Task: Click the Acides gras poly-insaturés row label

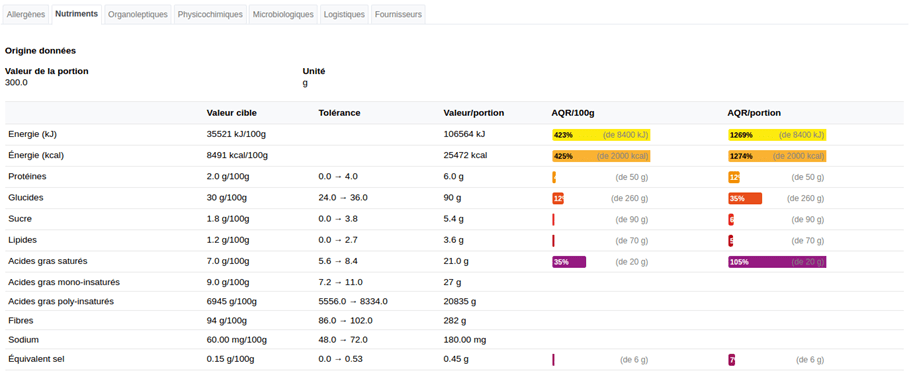Action: tap(61, 302)
